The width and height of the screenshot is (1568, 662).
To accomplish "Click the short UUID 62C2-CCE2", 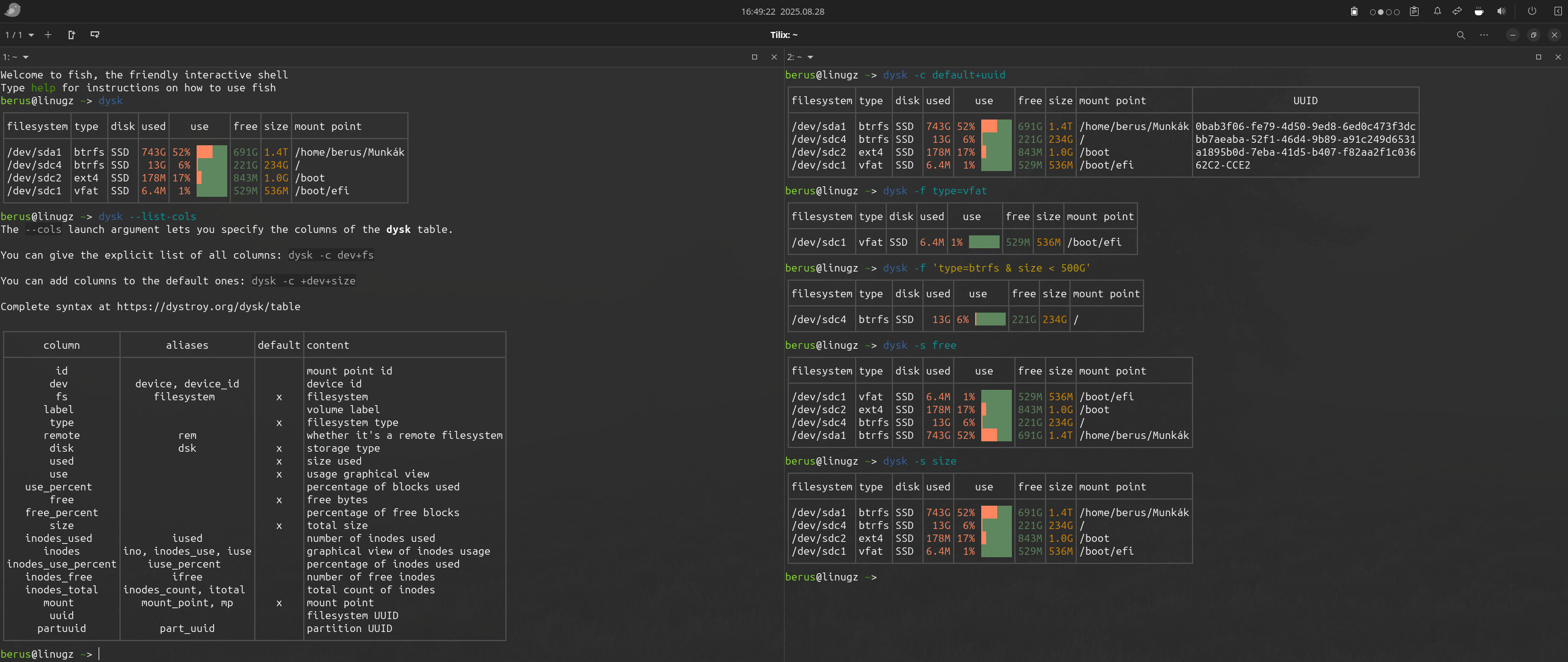I will [1223, 165].
